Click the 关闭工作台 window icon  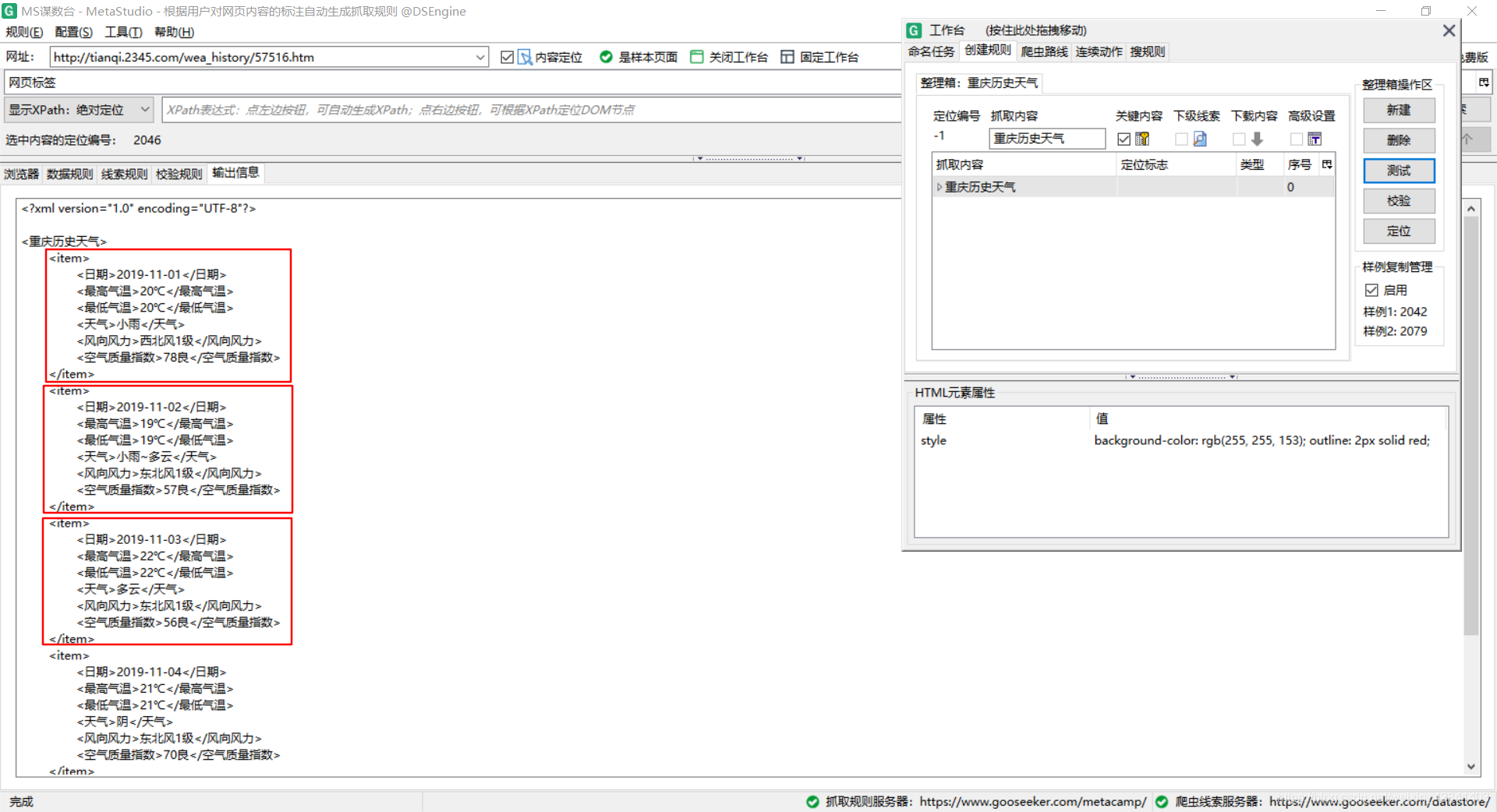point(697,57)
